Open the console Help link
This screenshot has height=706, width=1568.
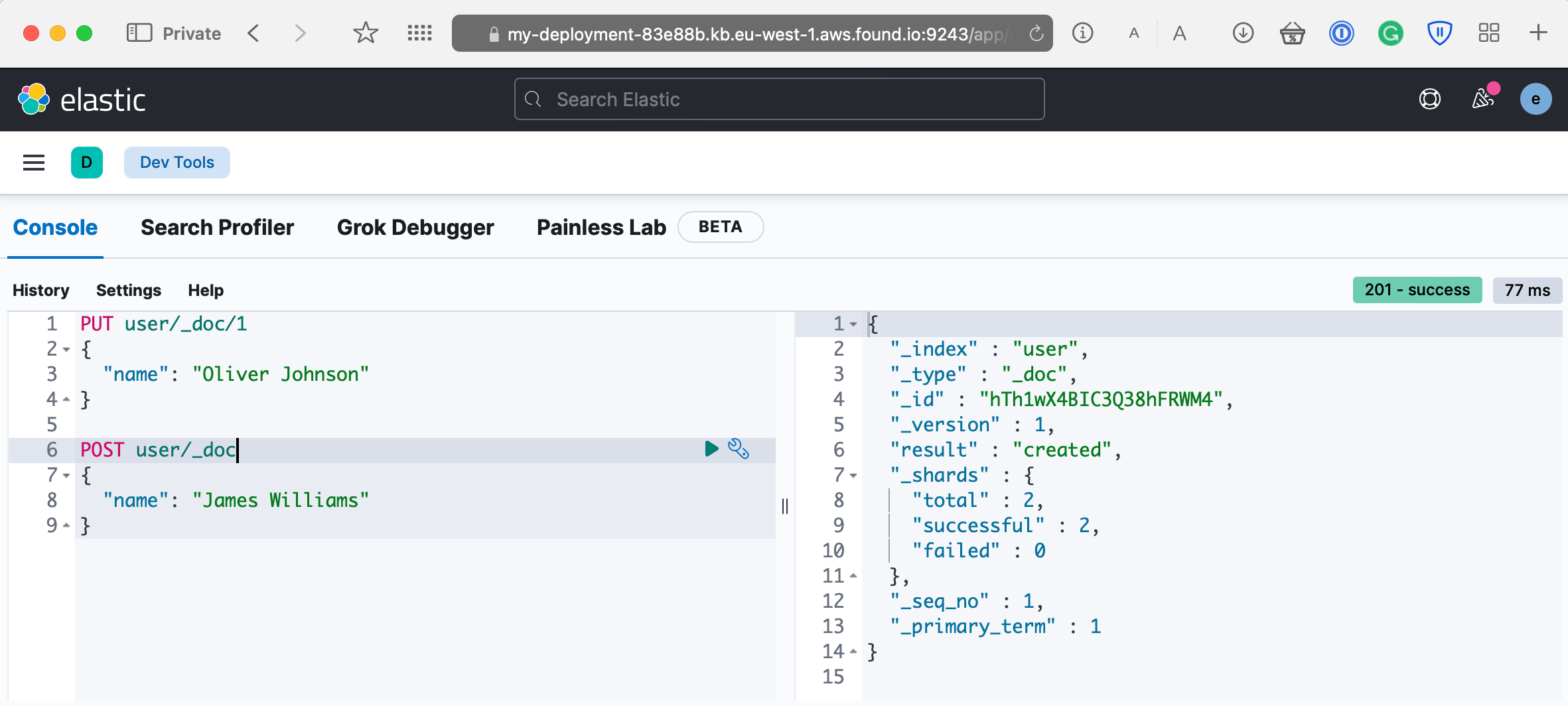pyautogui.click(x=206, y=290)
